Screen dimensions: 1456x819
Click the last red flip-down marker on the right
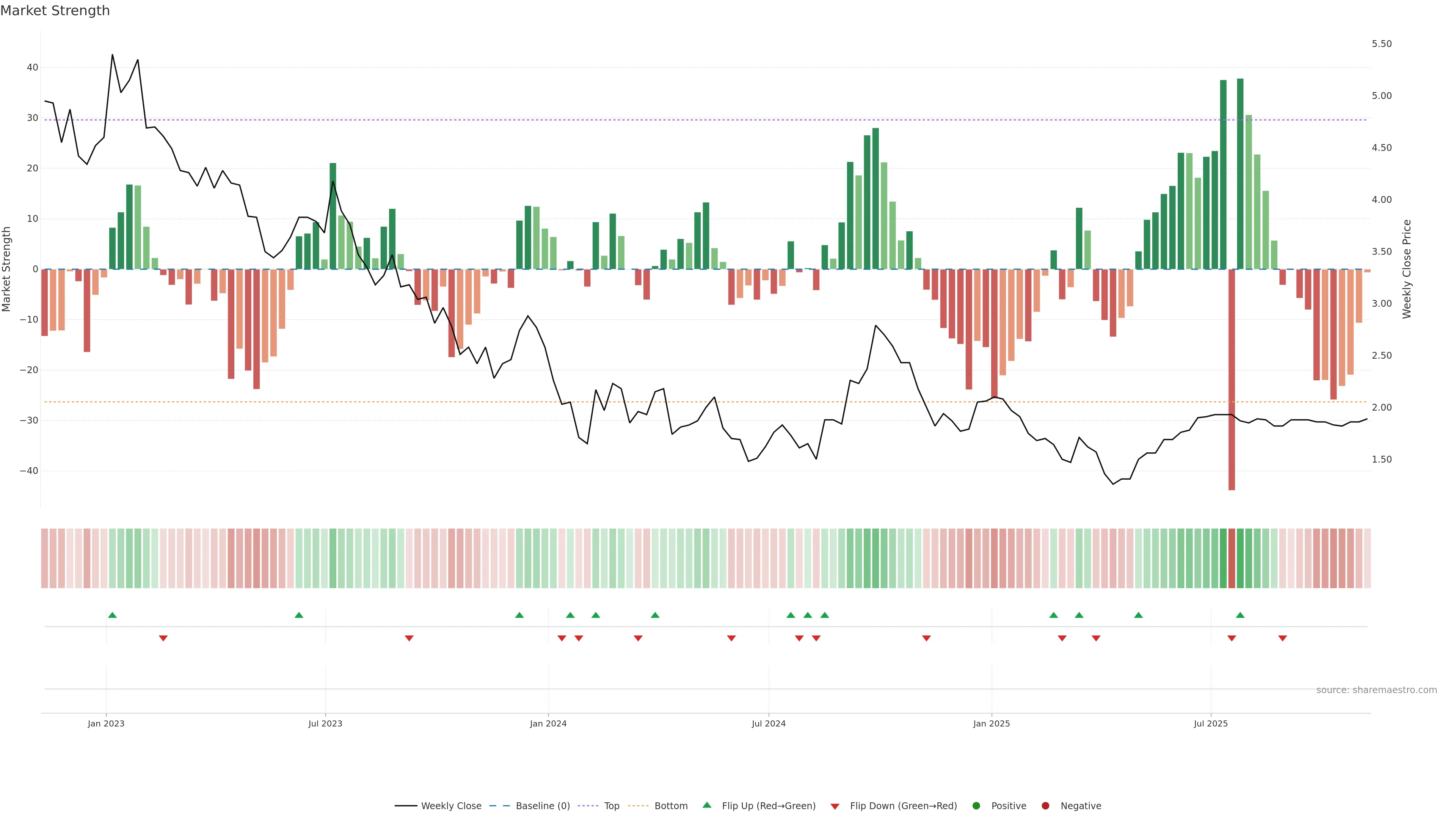coord(1282,638)
